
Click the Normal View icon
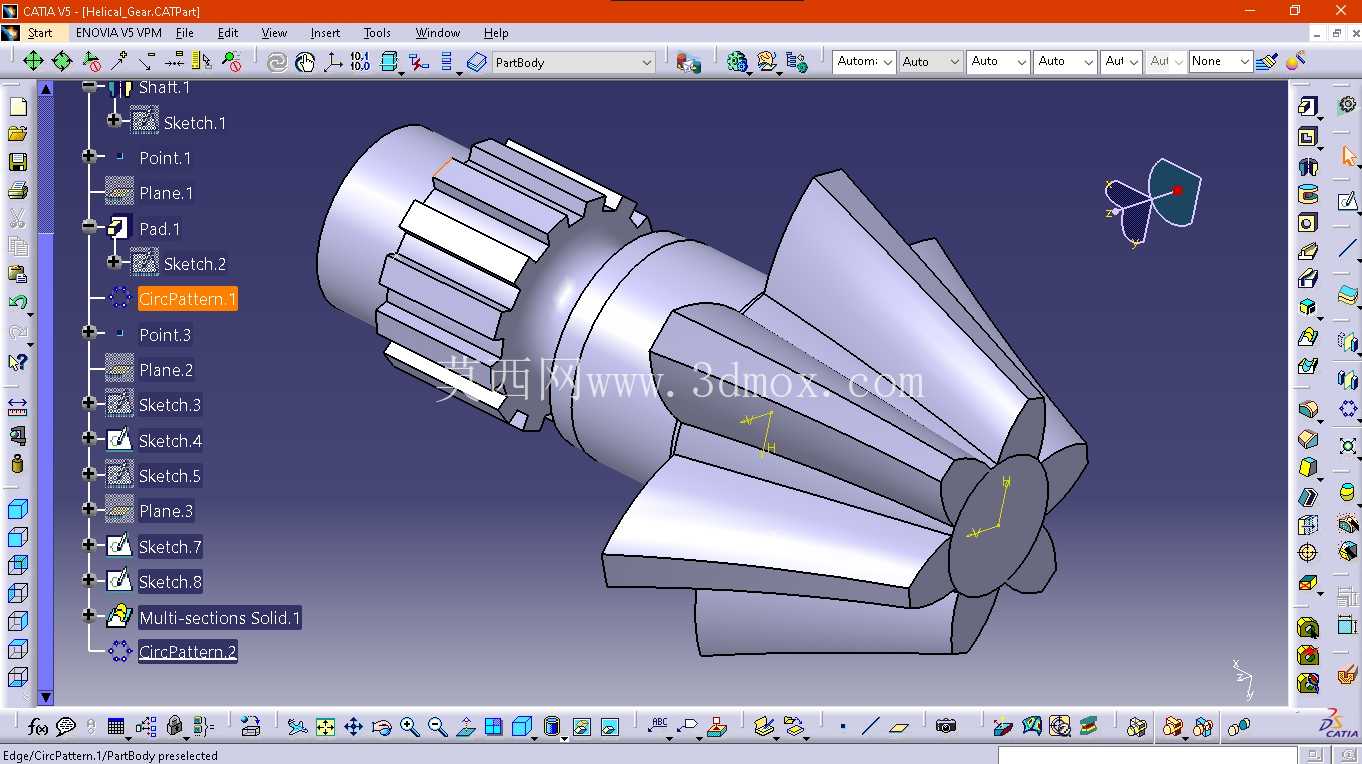(x=466, y=727)
